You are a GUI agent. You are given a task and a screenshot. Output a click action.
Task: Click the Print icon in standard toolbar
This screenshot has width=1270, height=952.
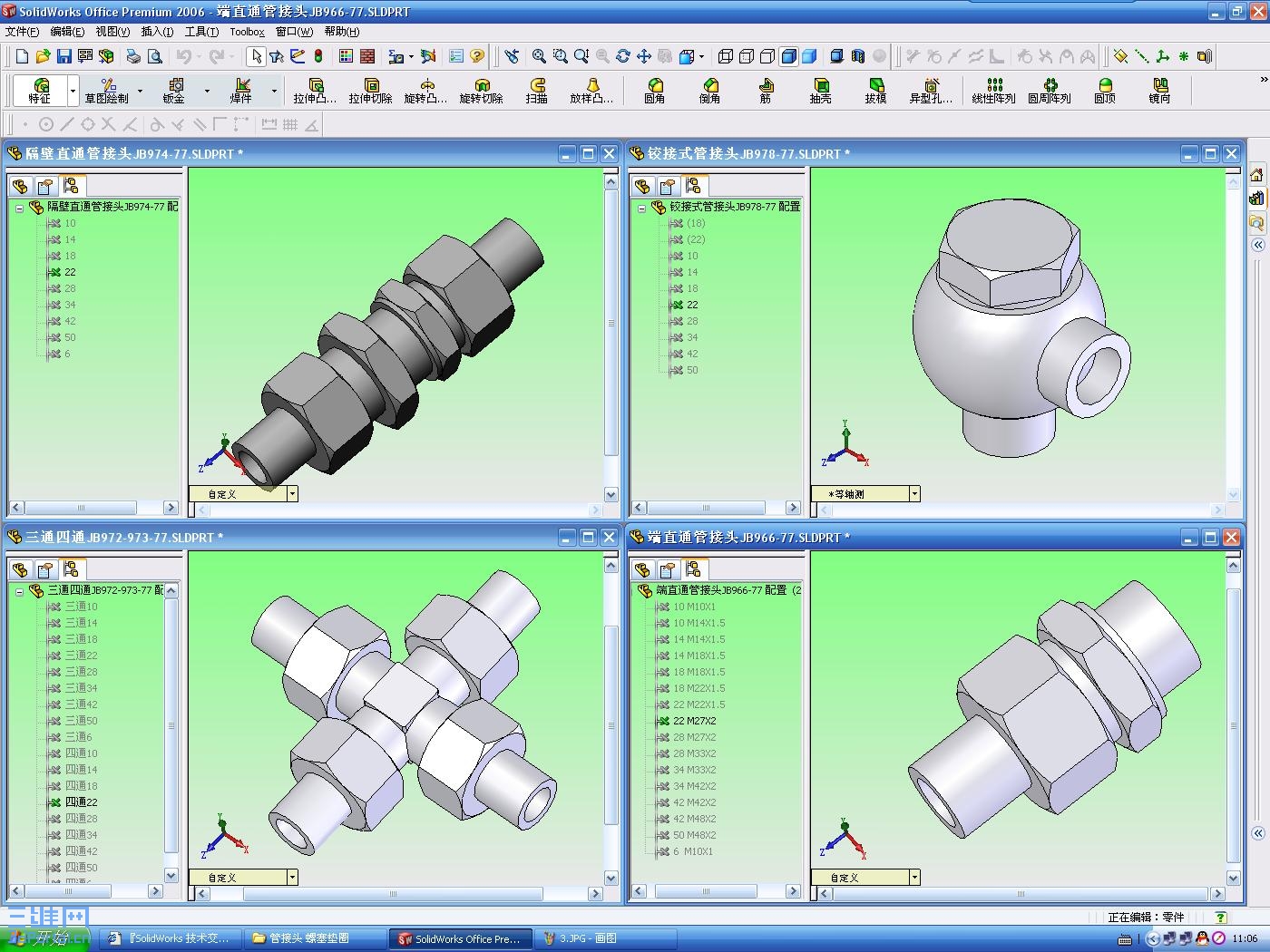coord(133,56)
